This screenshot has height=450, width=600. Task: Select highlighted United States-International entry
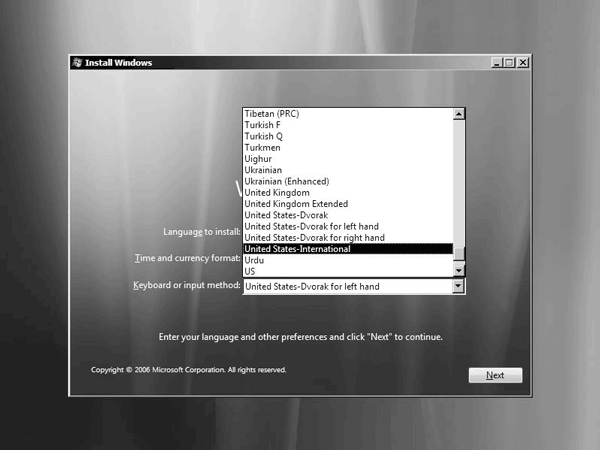[x=348, y=249]
